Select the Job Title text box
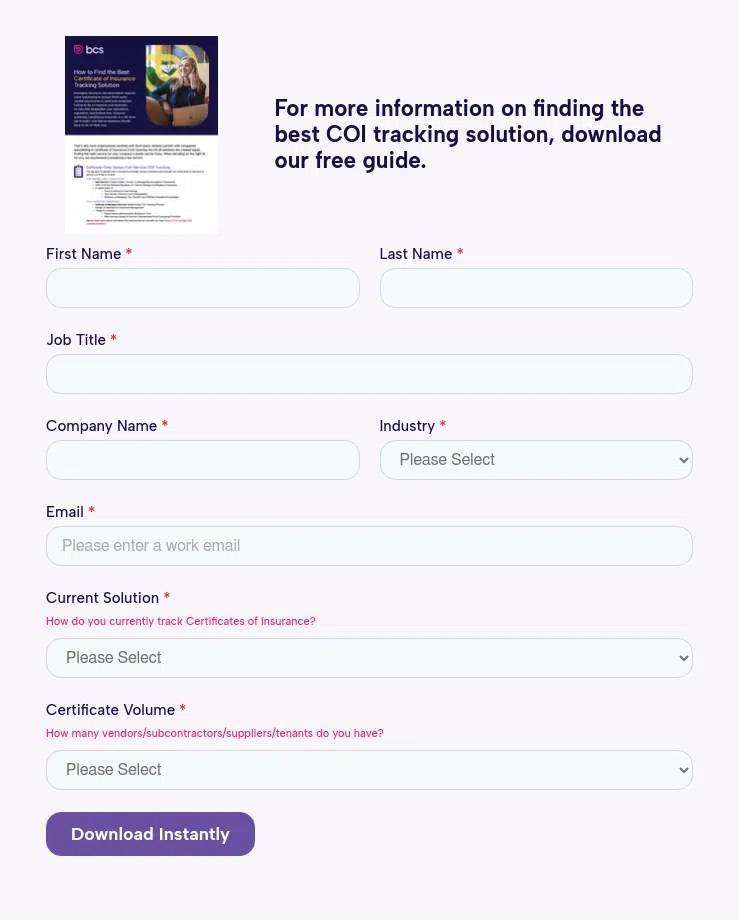Viewport: 739px width, 920px height. 370,374
